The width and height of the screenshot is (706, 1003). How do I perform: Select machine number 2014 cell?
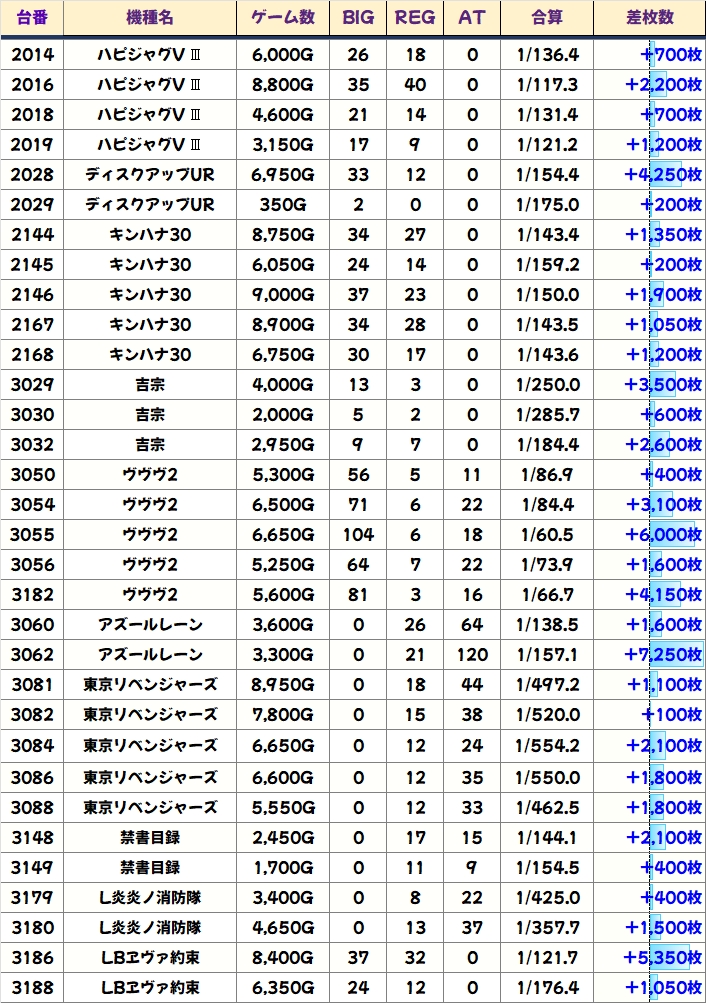pyautogui.click(x=33, y=54)
